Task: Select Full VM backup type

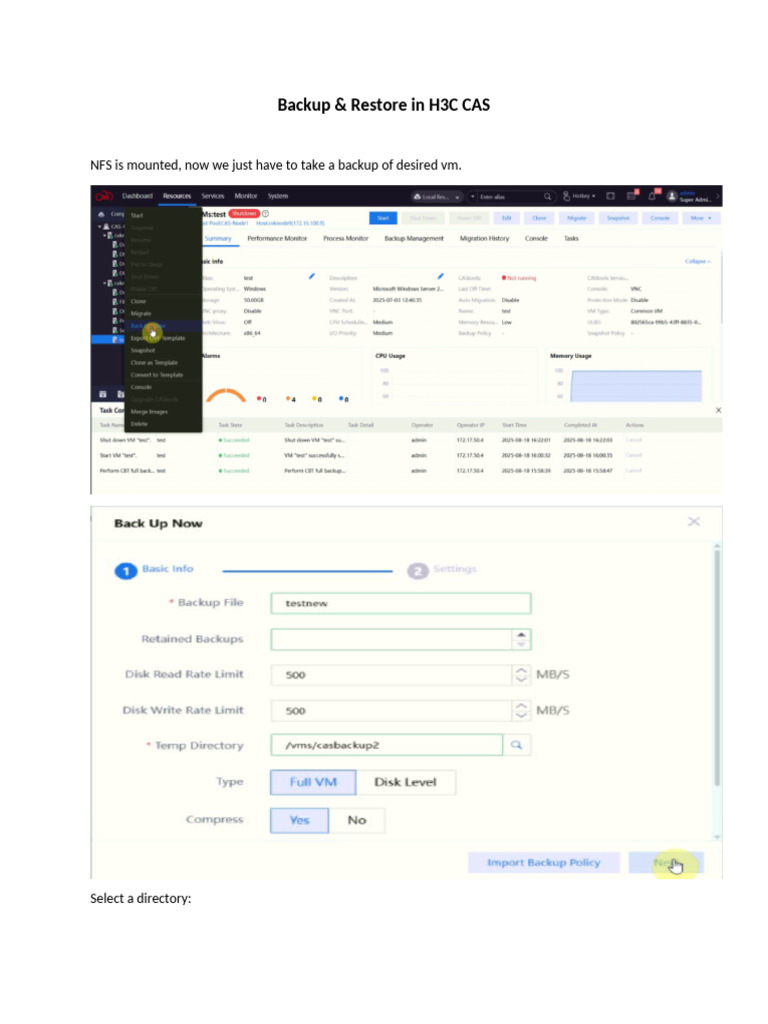Action: tap(313, 782)
